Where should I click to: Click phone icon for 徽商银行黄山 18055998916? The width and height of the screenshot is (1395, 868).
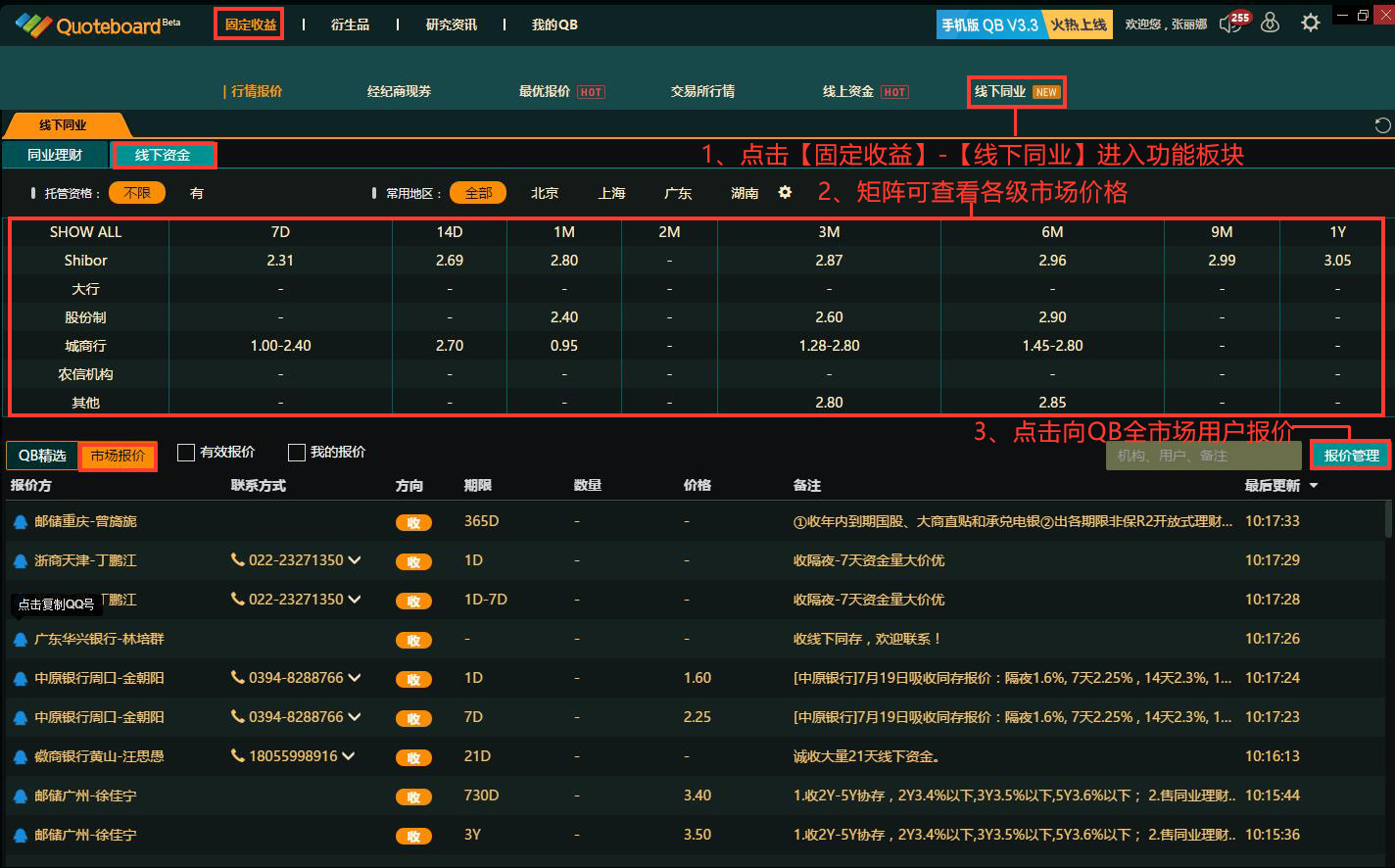tap(237, 756)
